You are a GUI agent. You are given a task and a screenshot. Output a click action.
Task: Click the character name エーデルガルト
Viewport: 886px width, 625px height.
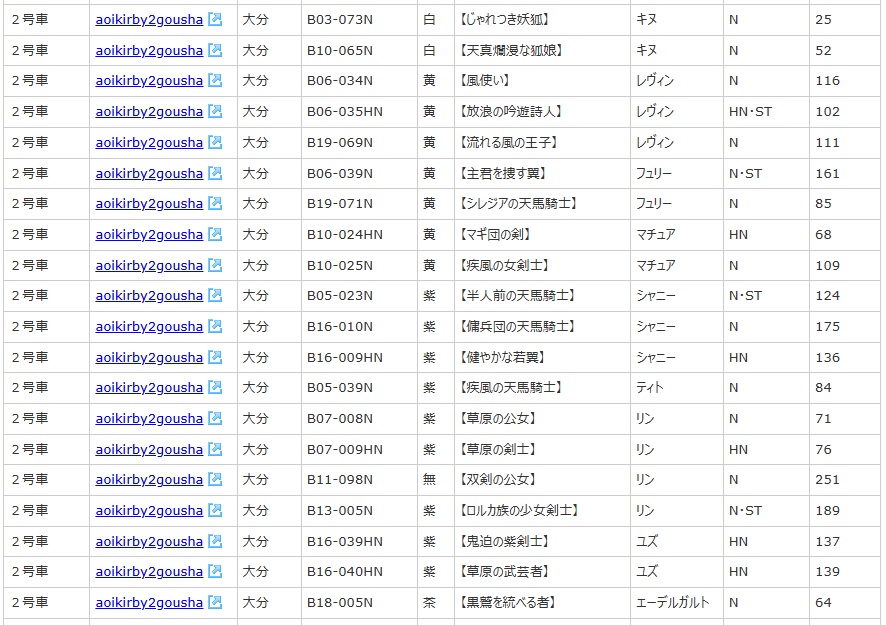coord(672,602)
